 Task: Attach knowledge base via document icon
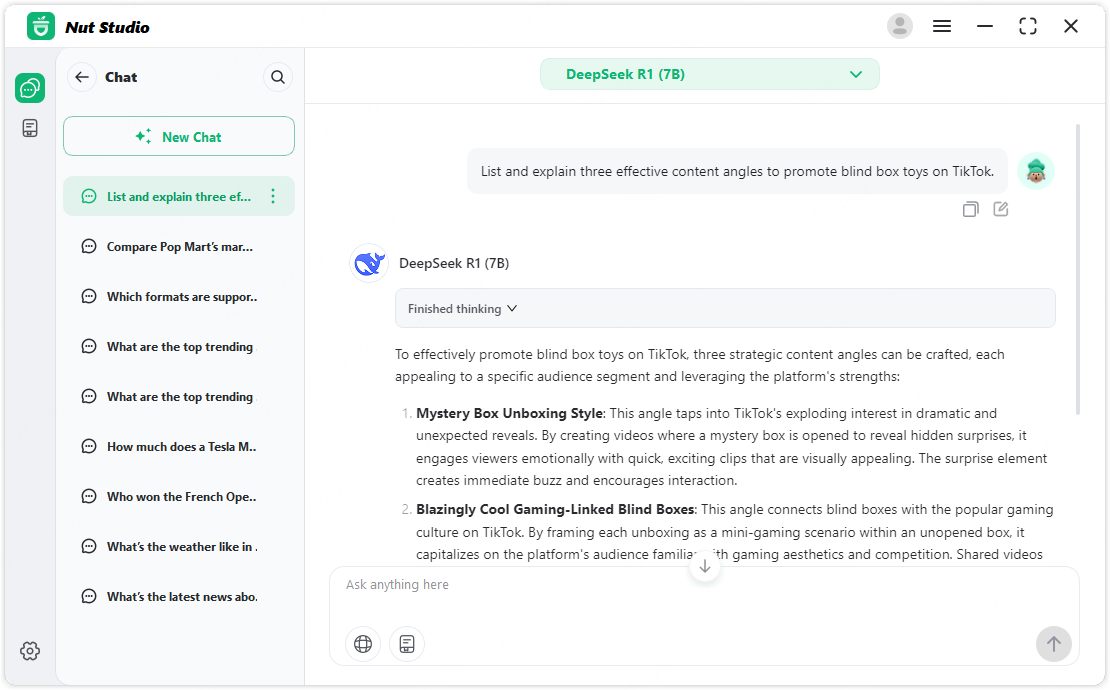[x=407, y=644]
